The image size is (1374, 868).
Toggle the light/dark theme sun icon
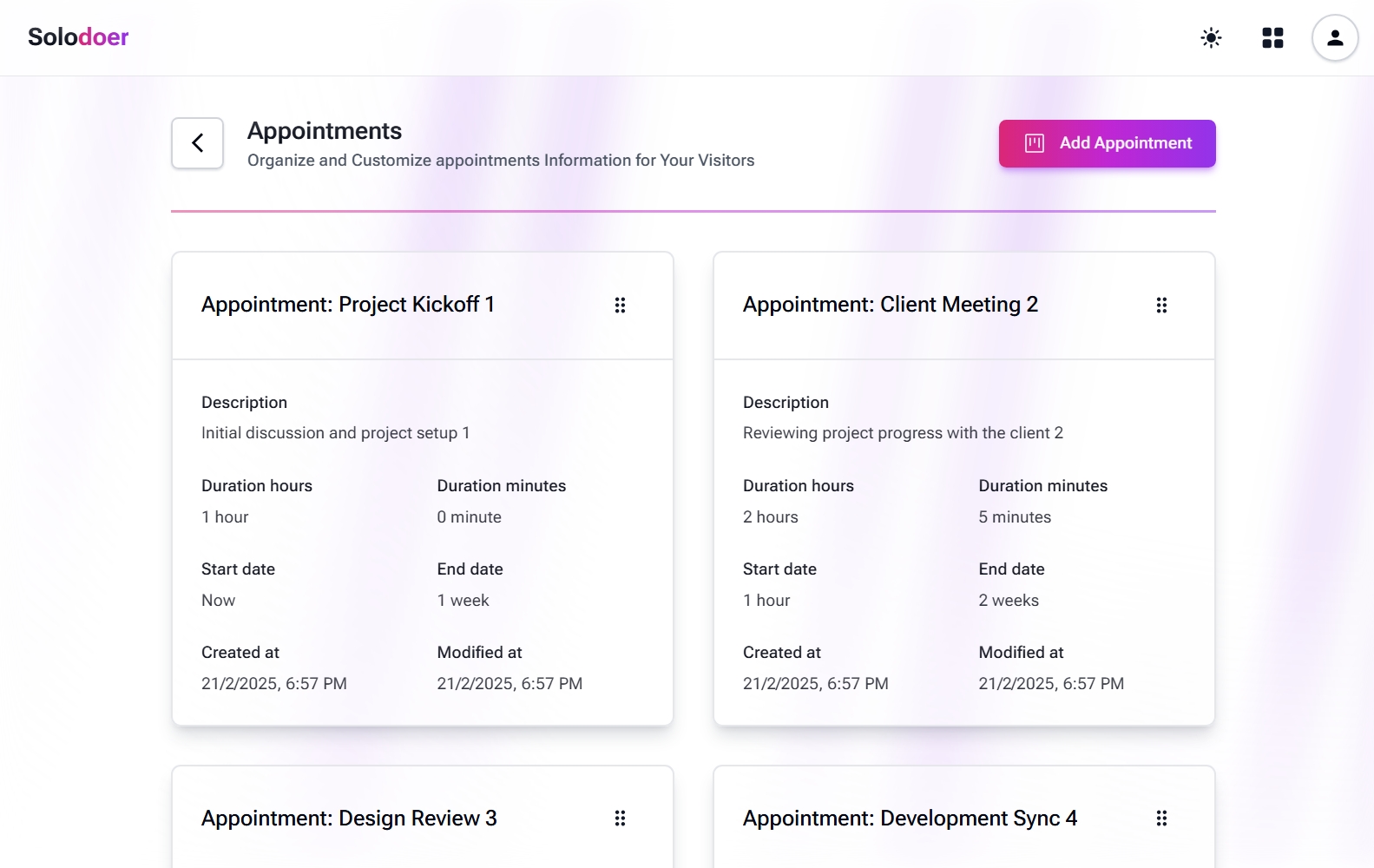coord(1211,37)
